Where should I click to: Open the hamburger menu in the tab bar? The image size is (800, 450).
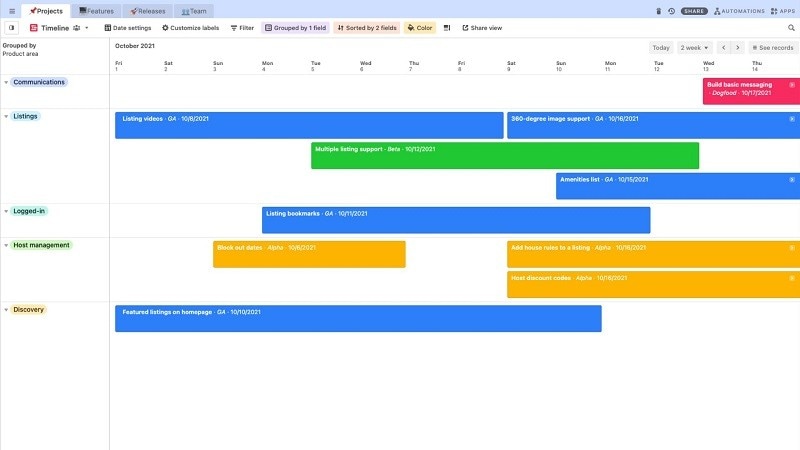click(x=12, y=11)
